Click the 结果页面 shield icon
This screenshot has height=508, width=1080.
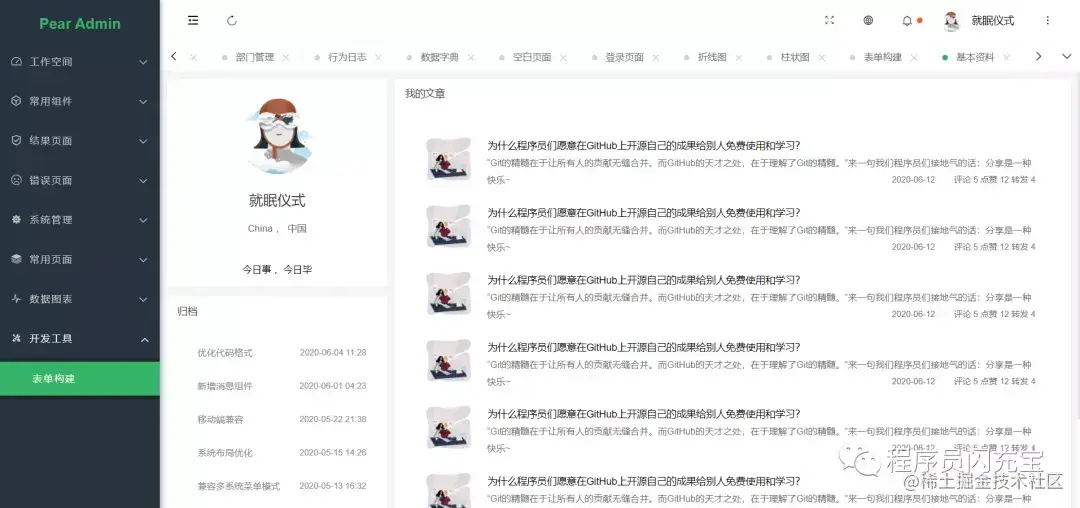(17, 140)
